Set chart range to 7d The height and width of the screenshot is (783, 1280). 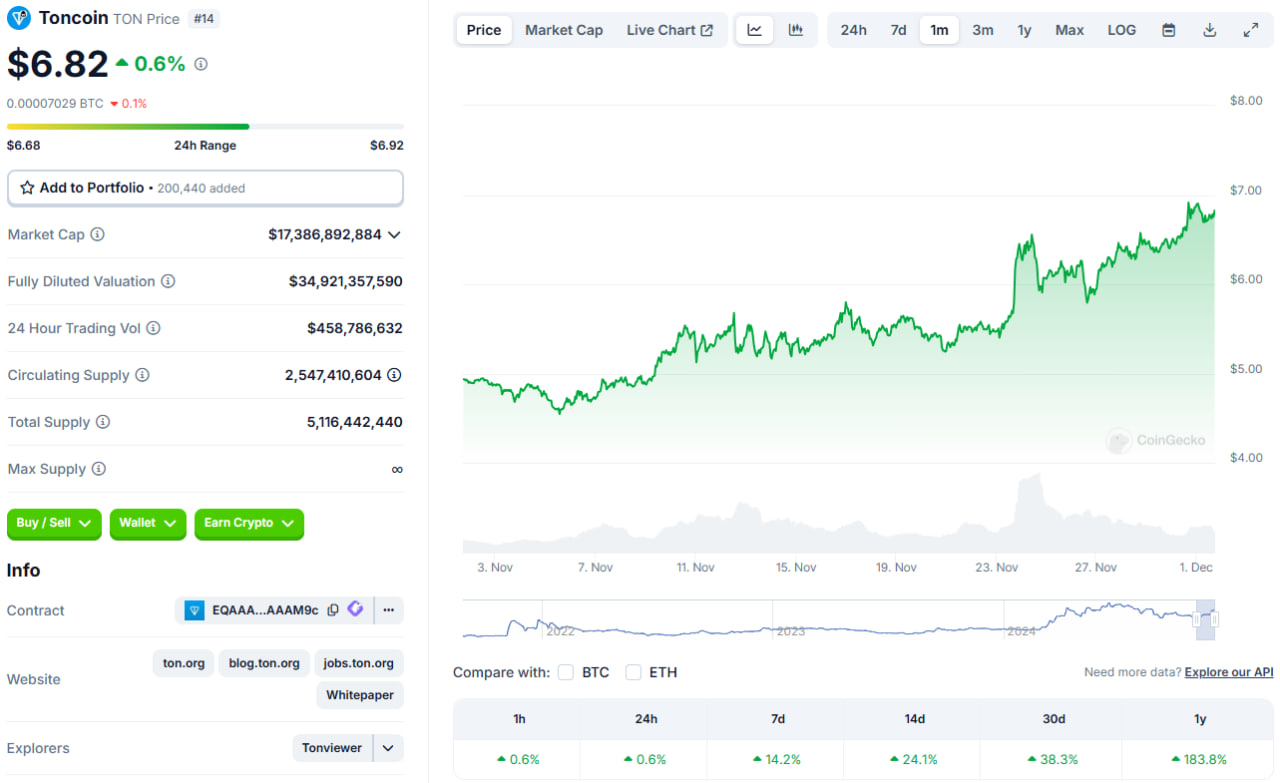(x=899, y=30)
